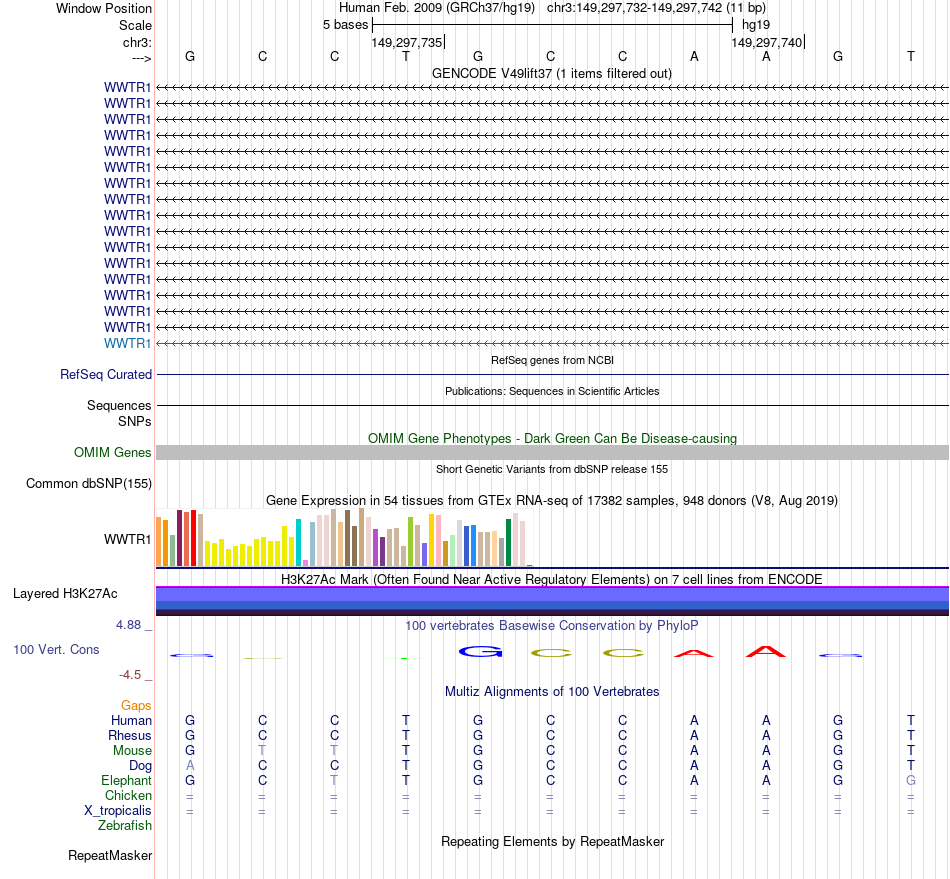The height and width of the screenshot is (879, 950).
Task: Click the light-blue WWTR1 transcript label
Action: point(127,343)
